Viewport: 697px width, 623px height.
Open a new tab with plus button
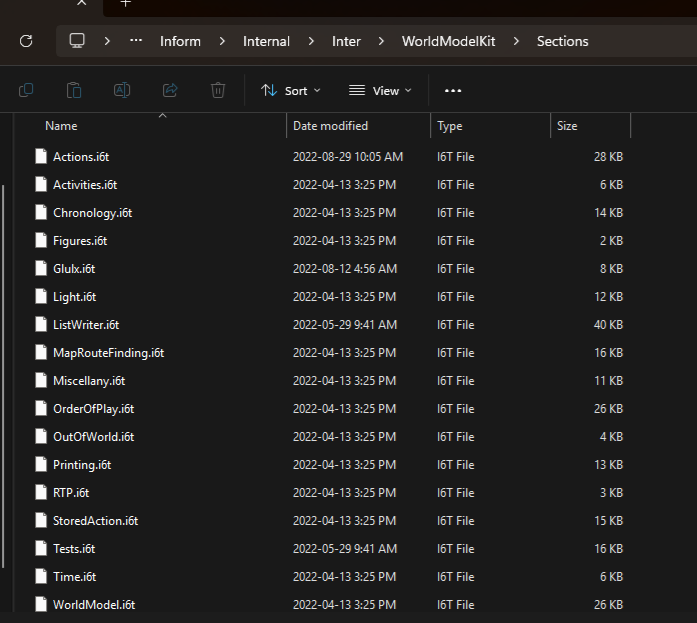125,4
